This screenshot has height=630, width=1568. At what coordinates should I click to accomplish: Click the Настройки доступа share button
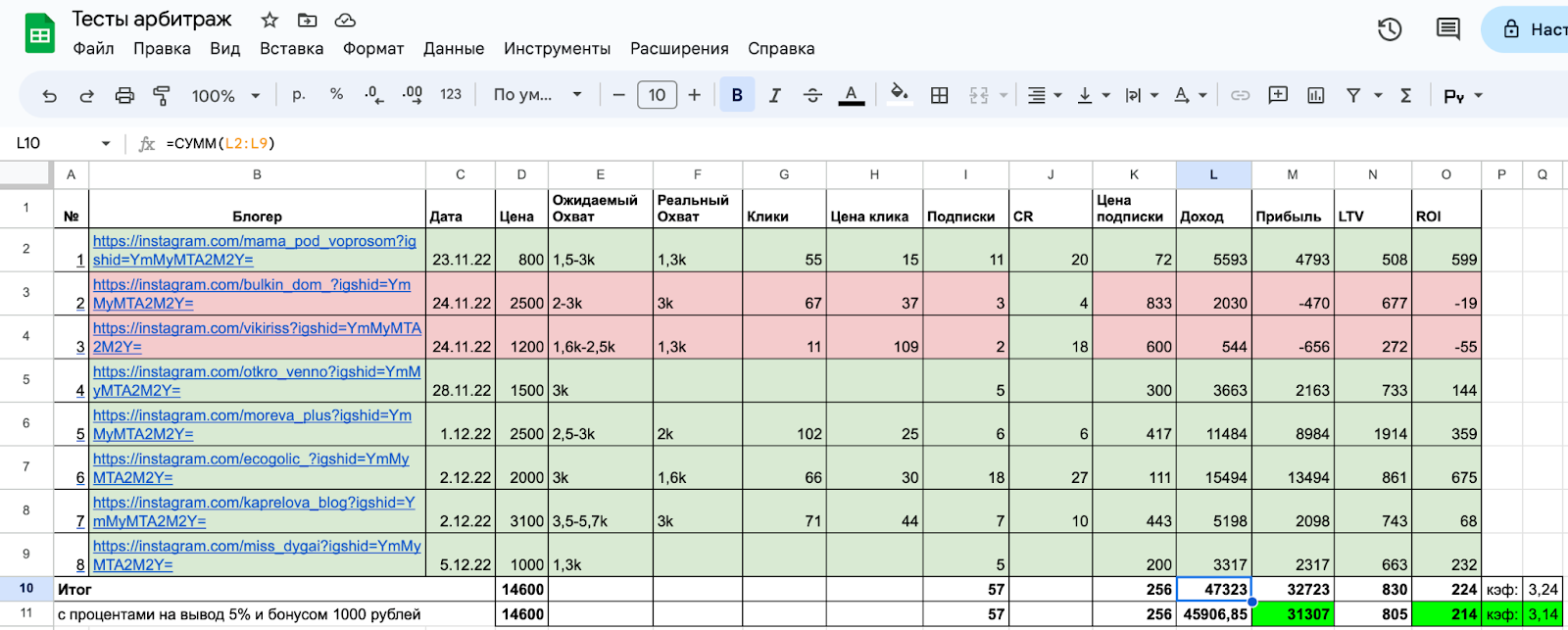pos(1526,29)
